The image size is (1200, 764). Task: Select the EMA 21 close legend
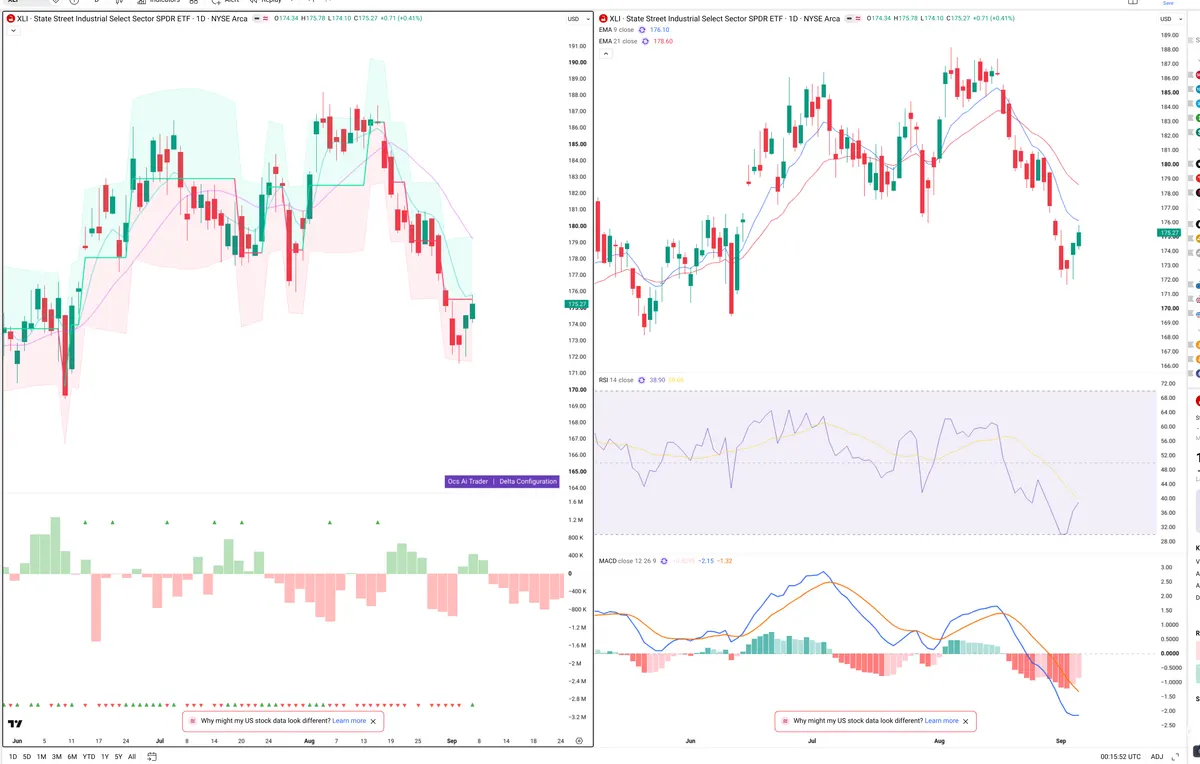coord(618,41)
